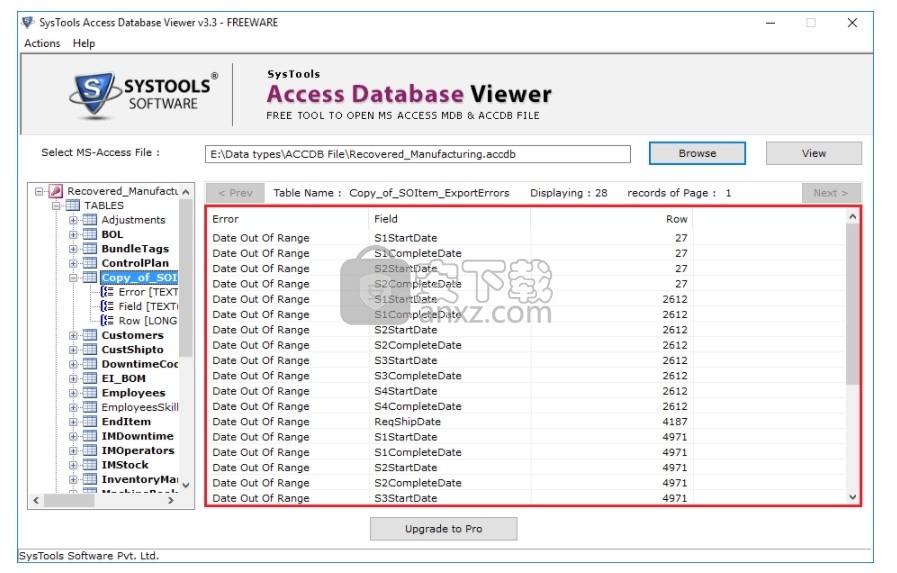This screenshot has width=897, height=573.
Task: Click the TABLES folder icon
Action: [x=73, y=205]
